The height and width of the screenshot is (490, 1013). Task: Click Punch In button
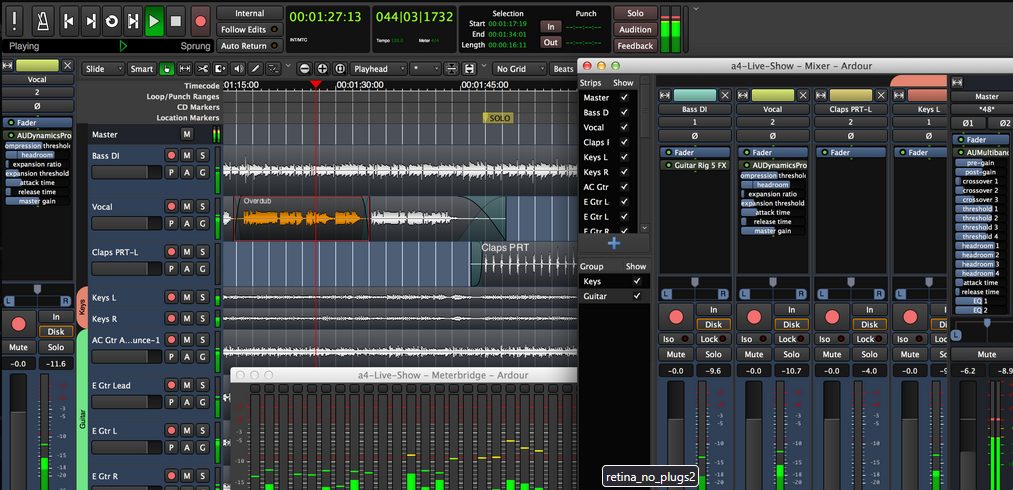550,27
